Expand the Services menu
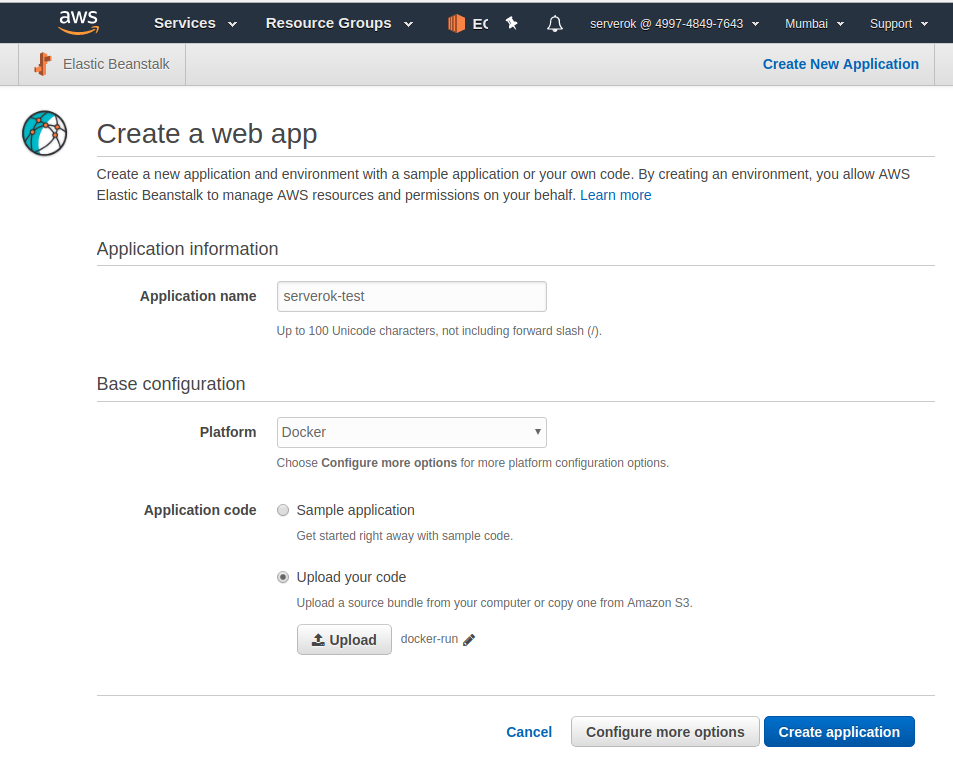The width and height of the screenshot is (953, 772). (x=195, y=23)
